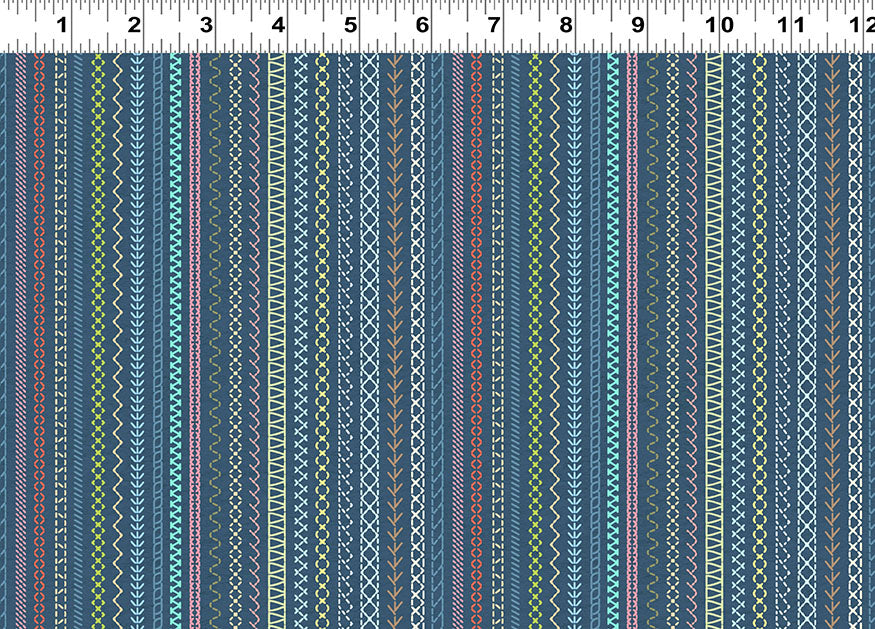Click the orange chain stitch stripe below ruler mark 1
The height and width of the screenshot is (629, 875).
pyautogui.click(x=39, y=300)
